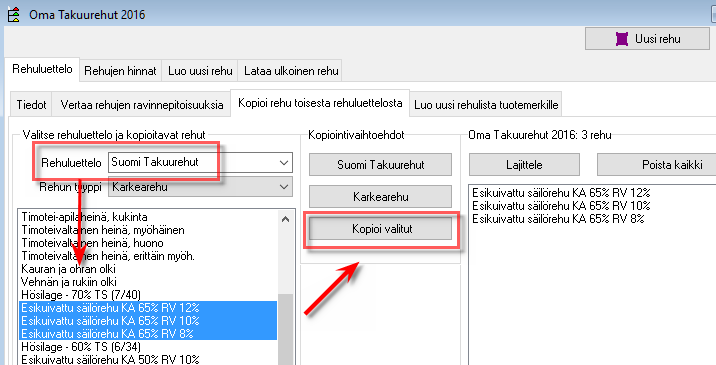Image resolution: width=716 pixels, height=365 pixels.
Task: Open Vertaa rehujen ravinnepitoisuuksia tab
Action: click(x=142, y=105)
